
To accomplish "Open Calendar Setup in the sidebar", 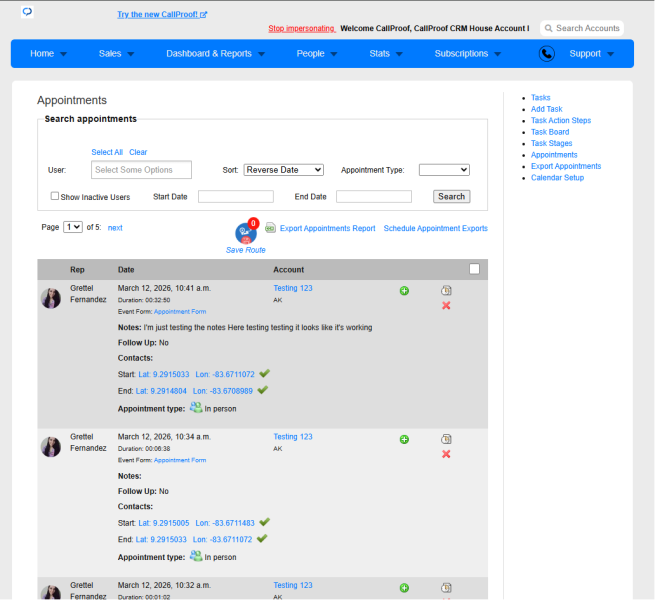I will [x=557, y=178].
